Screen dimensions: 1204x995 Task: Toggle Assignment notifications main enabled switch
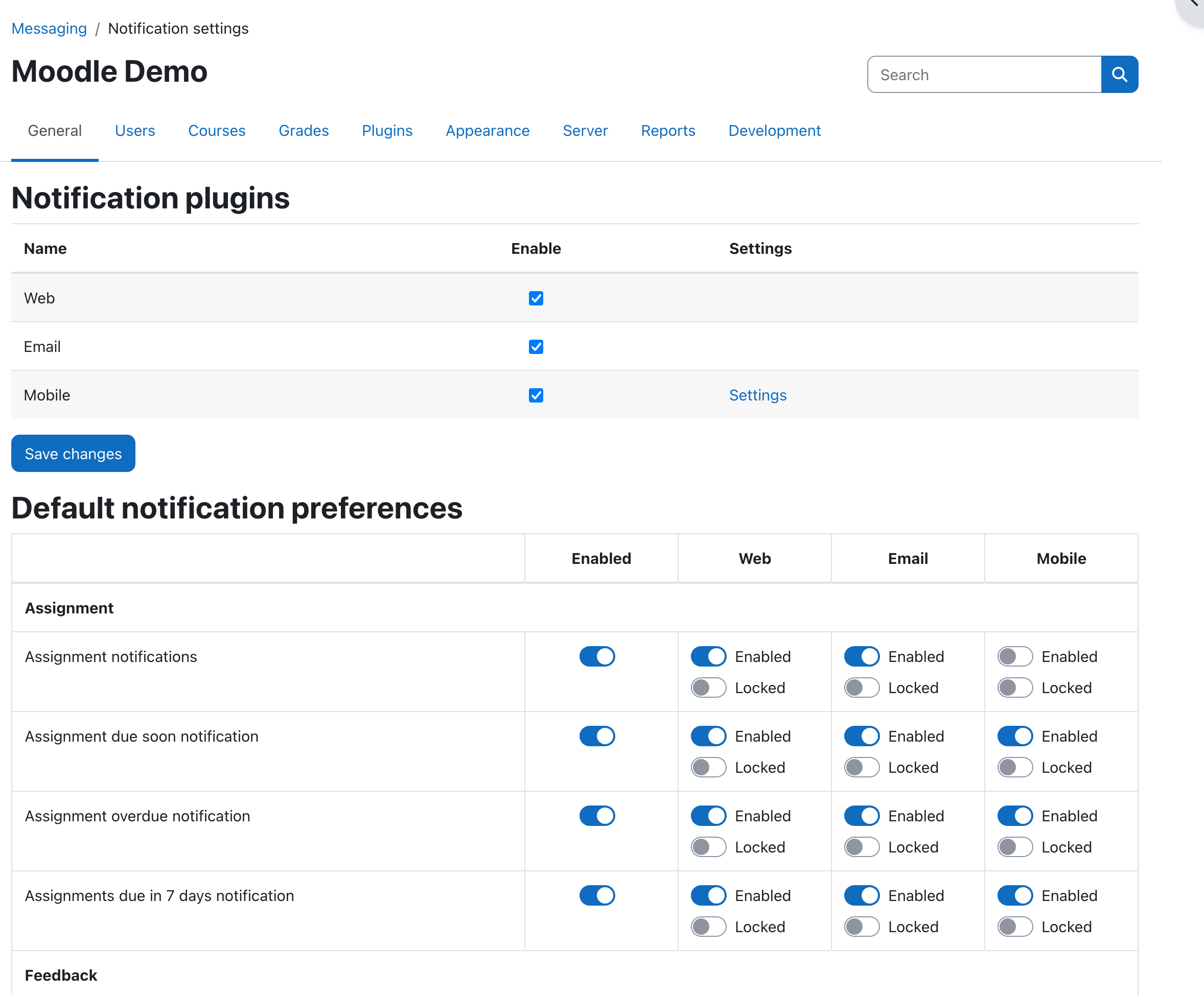(597, 656)
